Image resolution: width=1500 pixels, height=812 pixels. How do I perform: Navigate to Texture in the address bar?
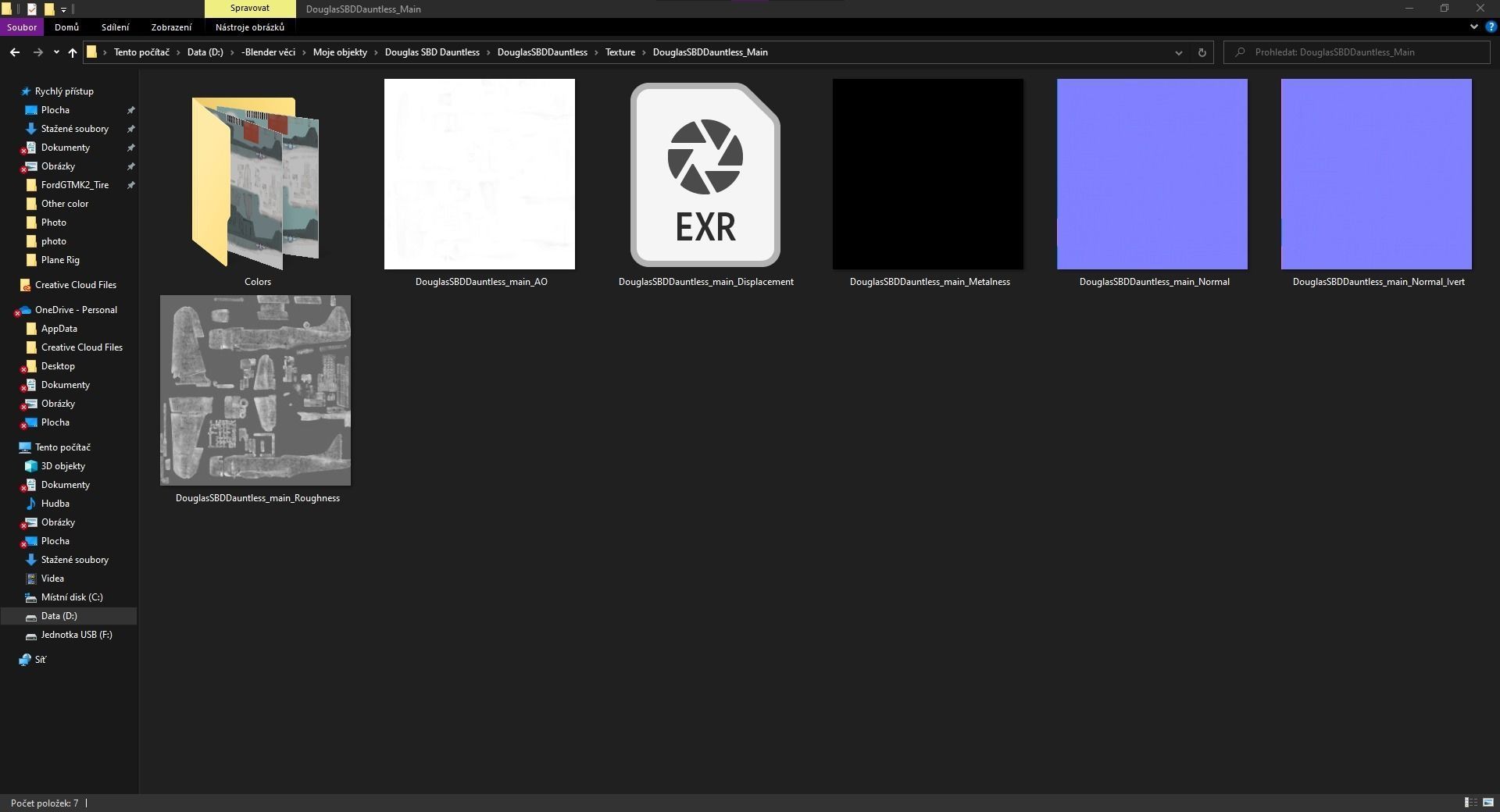620,52
